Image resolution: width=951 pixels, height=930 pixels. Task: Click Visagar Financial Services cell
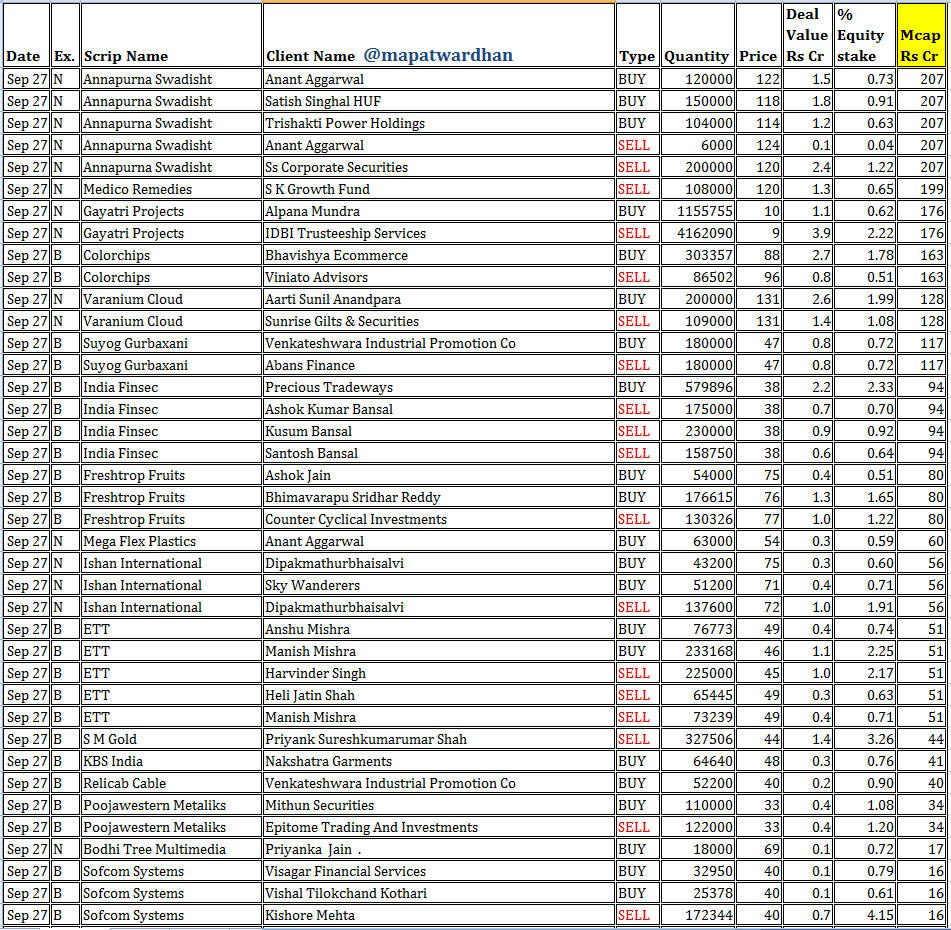coord(439,871)
